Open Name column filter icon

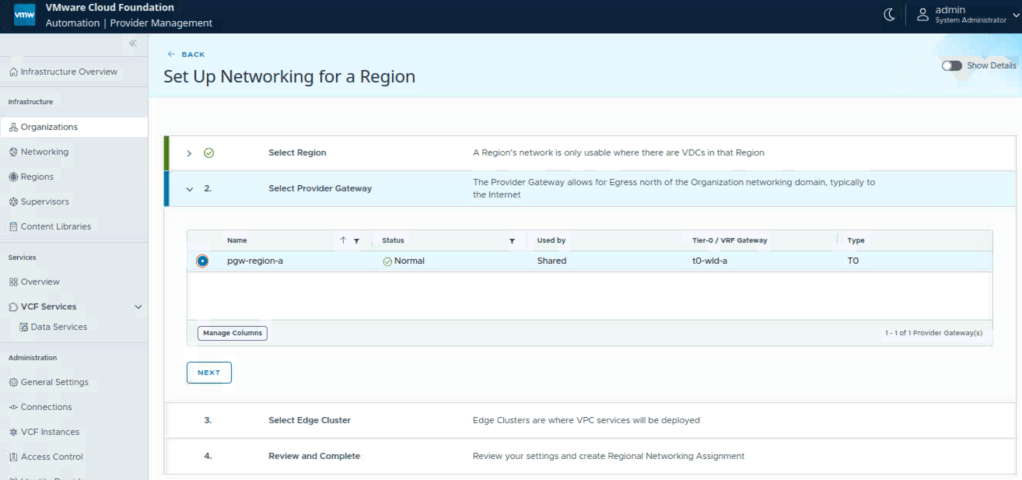pyautogui.click(x=357, y=241)
